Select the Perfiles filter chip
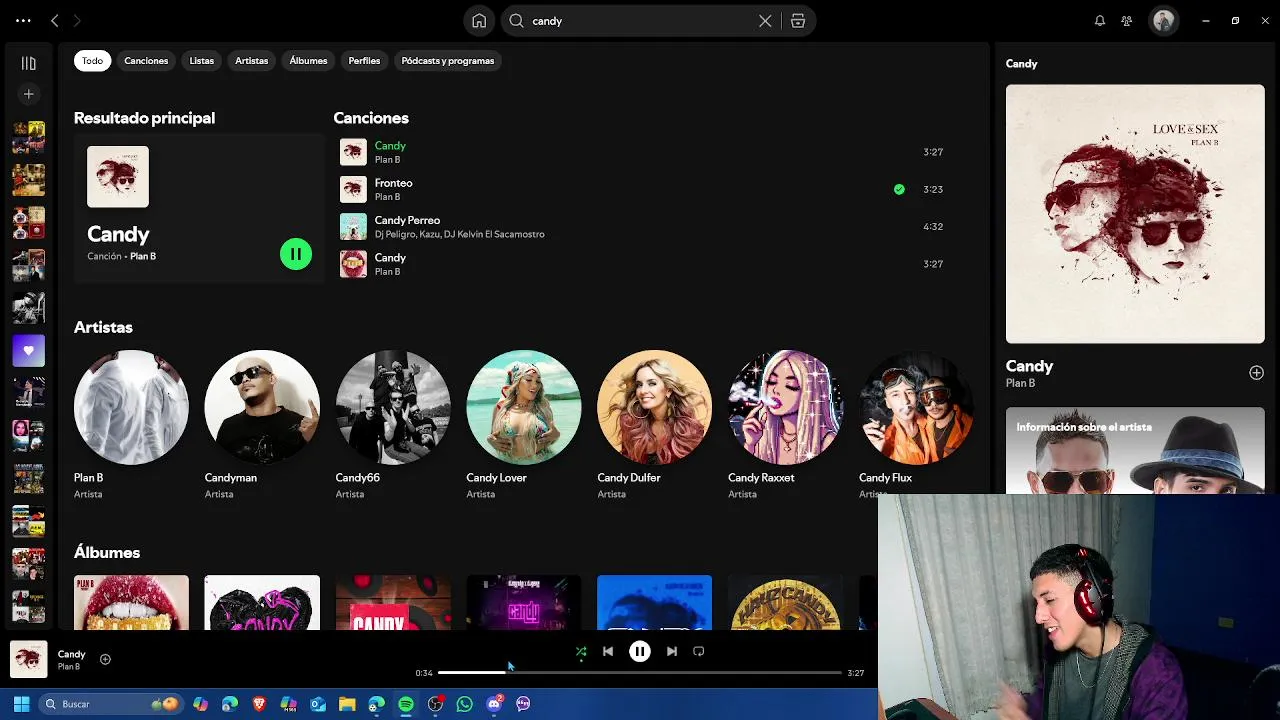Viewport: 1280px width, 720px height. pos(364,61)
